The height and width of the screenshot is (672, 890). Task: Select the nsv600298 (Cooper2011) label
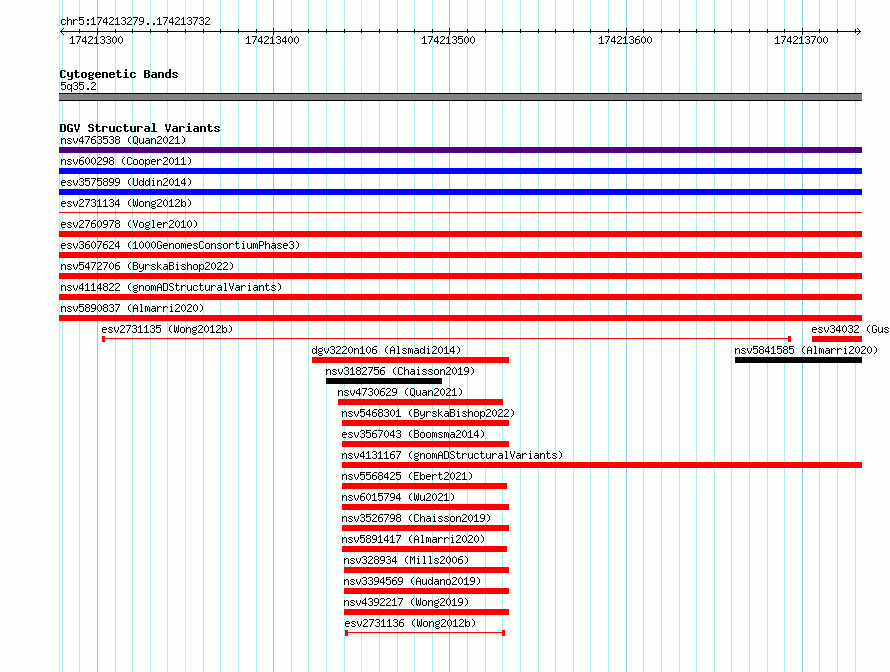tap(126, 161)
